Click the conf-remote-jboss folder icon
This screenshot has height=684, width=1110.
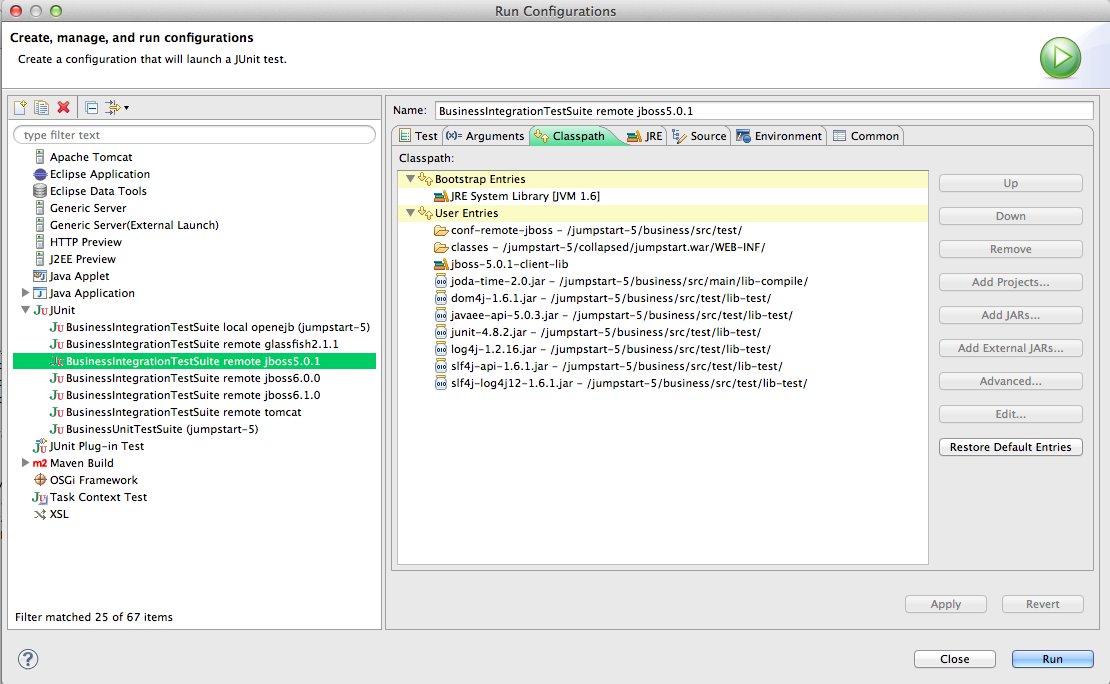[441, 230]
